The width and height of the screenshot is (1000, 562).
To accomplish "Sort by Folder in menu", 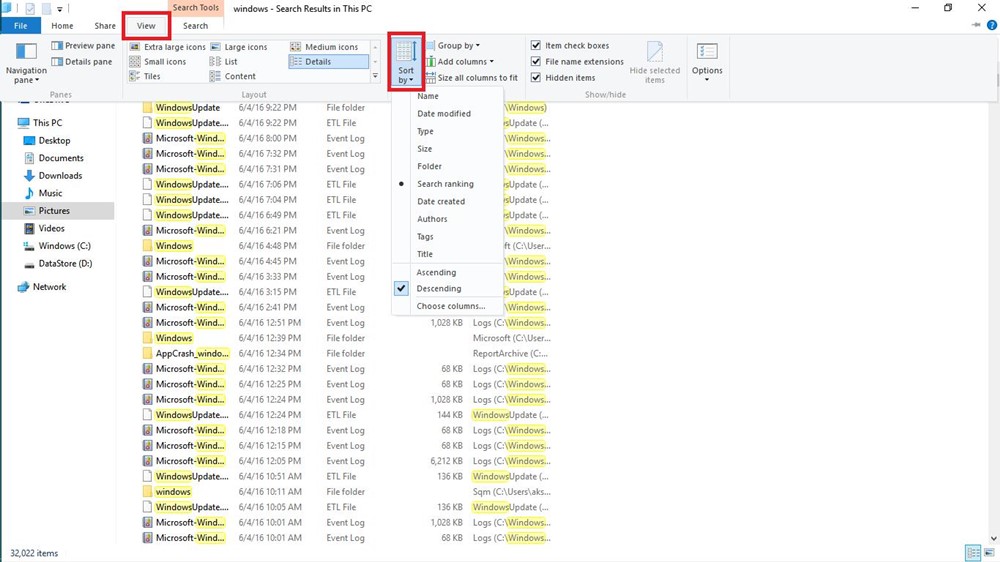I will [429, 166].
